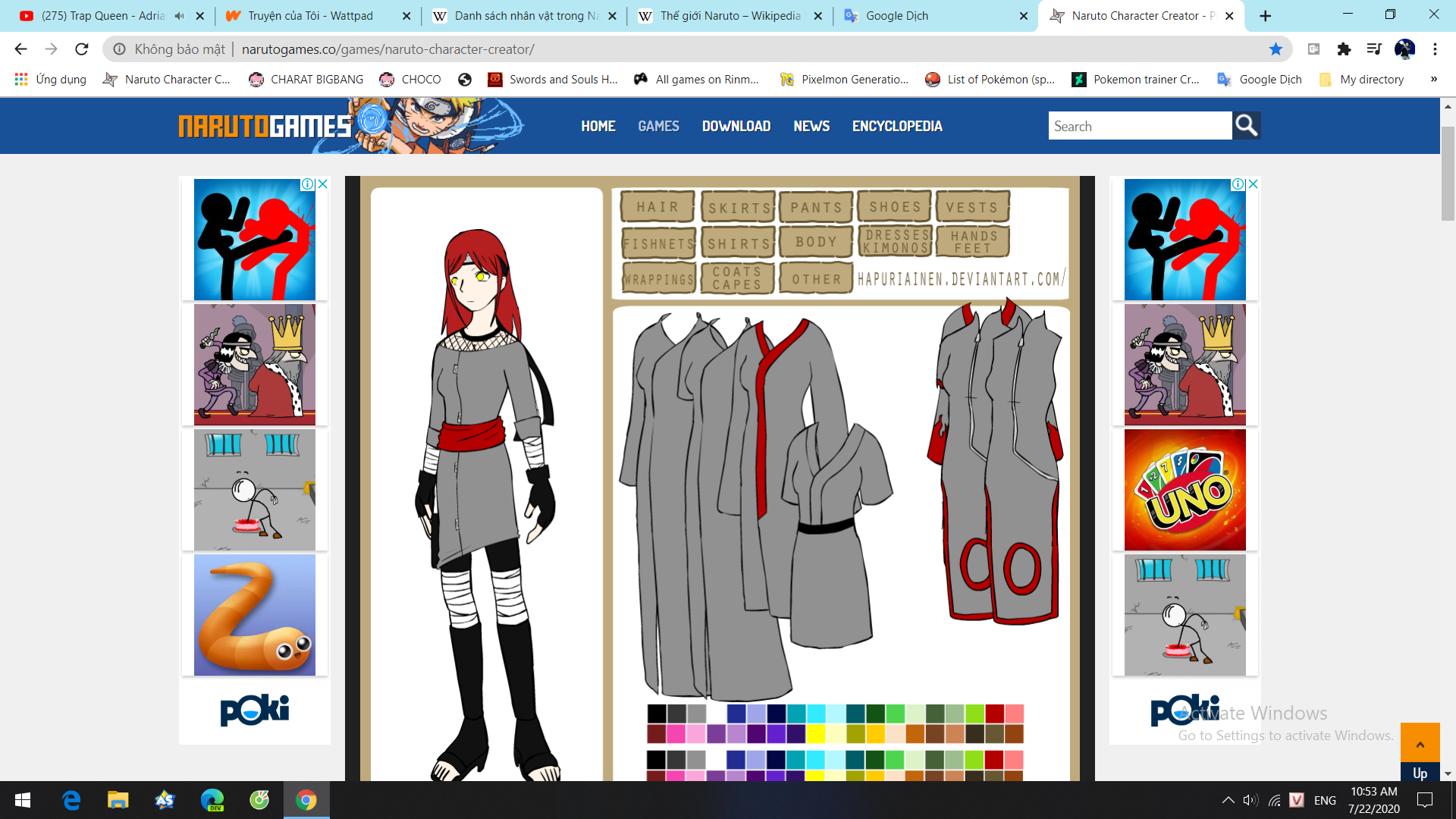Open the DRESSES KIMONOS category

[896, 242]
